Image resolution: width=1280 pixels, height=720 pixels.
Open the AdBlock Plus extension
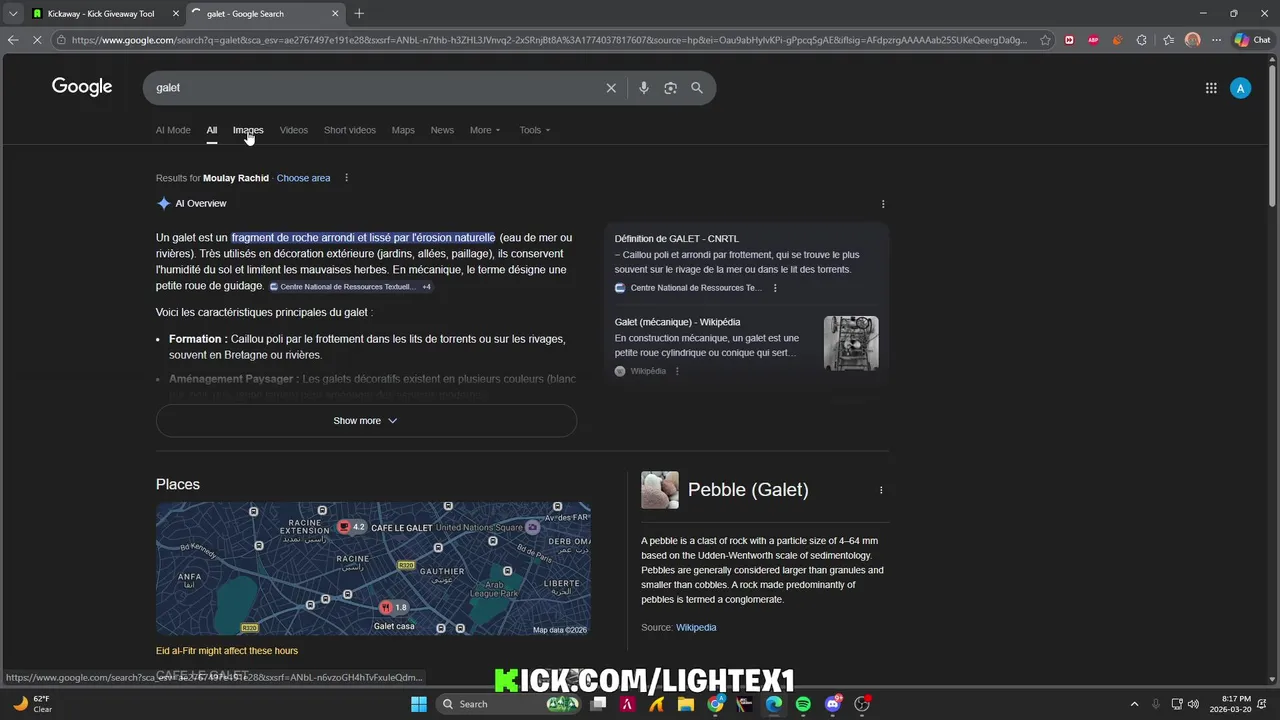(1093, 40)
